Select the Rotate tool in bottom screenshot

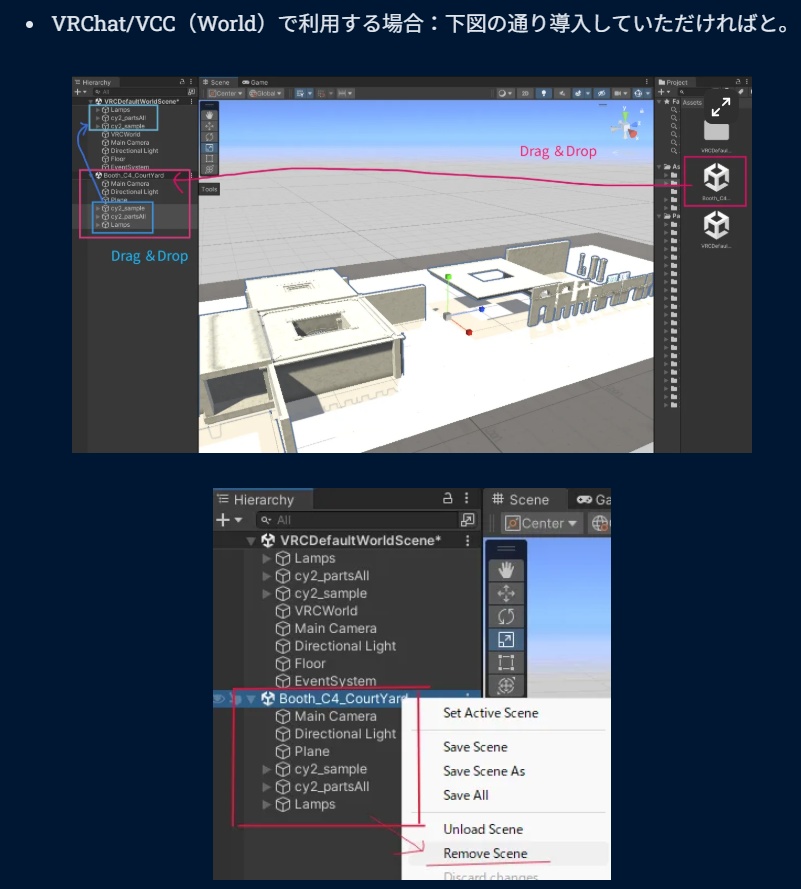point(506,616)
